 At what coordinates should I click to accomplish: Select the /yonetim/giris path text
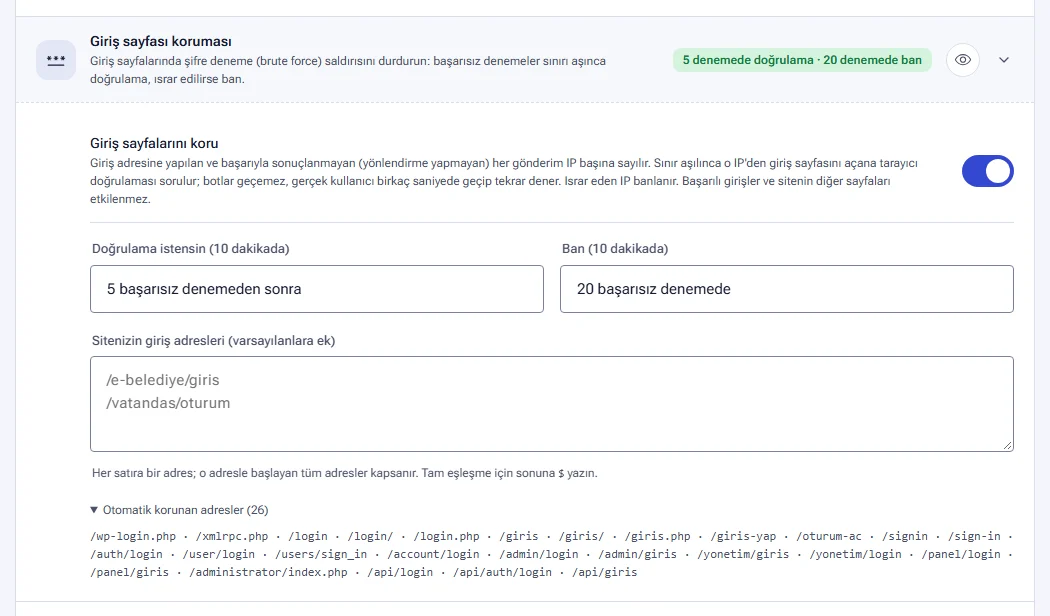(x=743, y=554)
